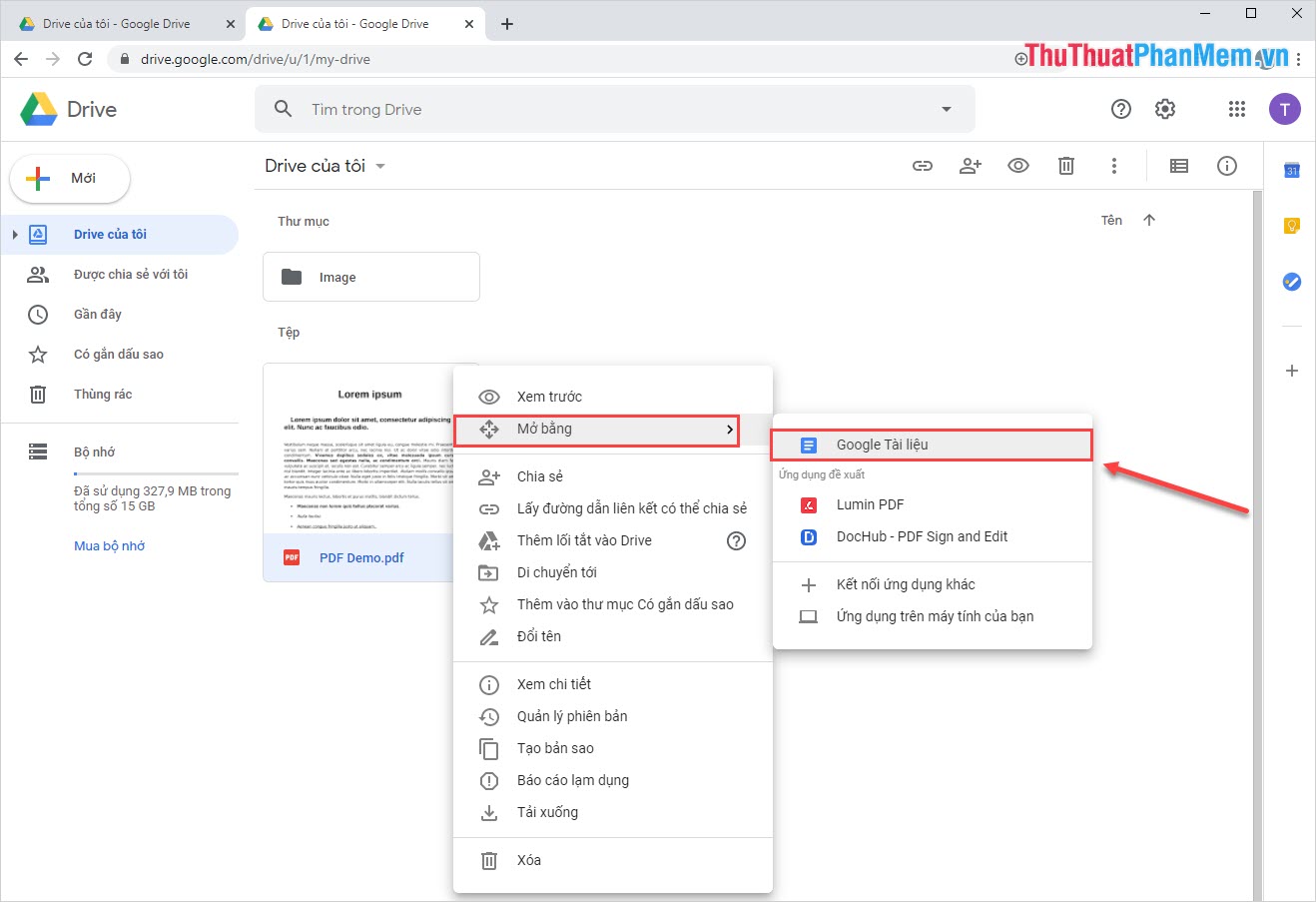Choose Di chuyển tới

tap(613, 572)
